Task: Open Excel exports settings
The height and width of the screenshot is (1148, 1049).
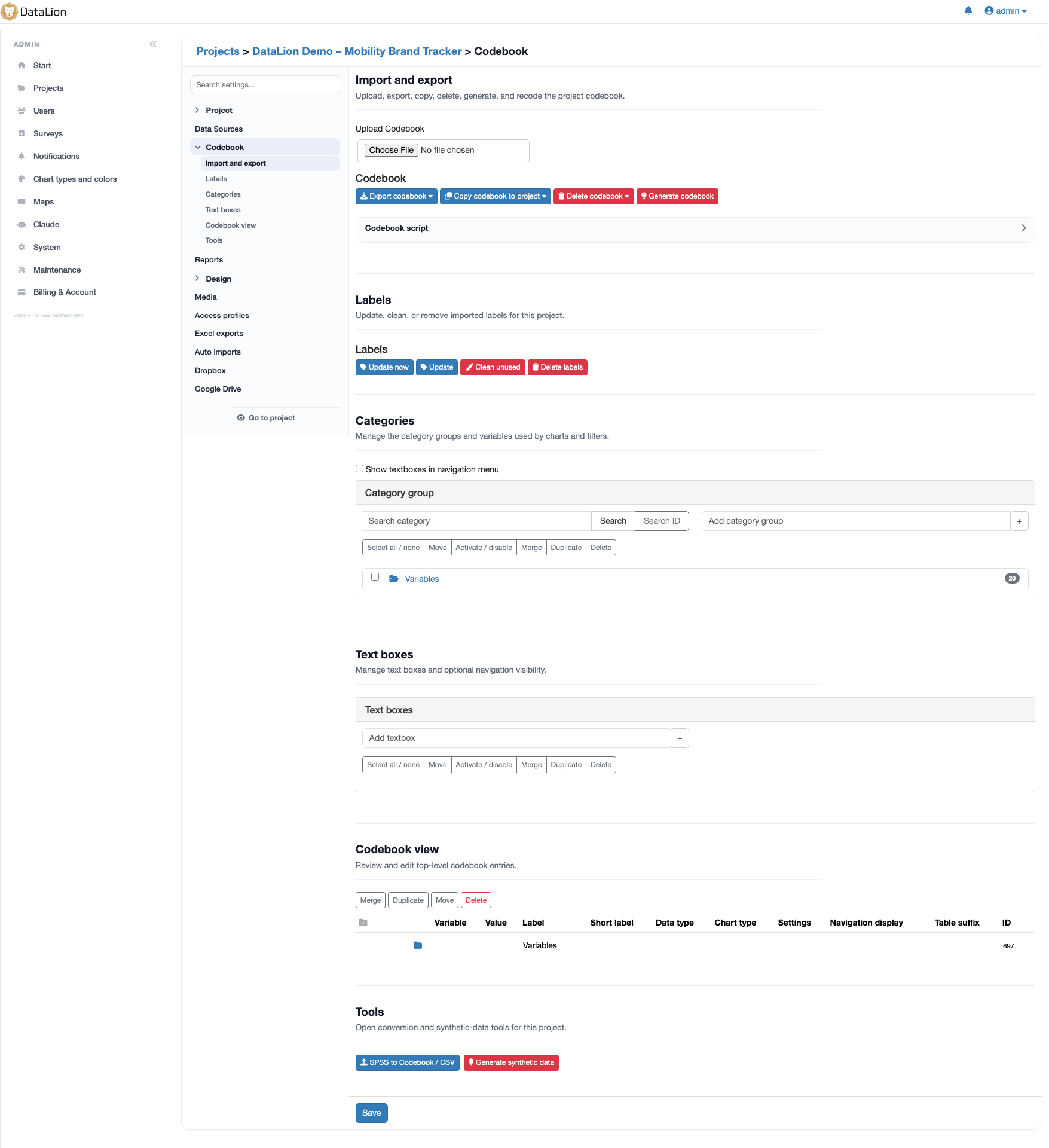Action: [219, 334]
